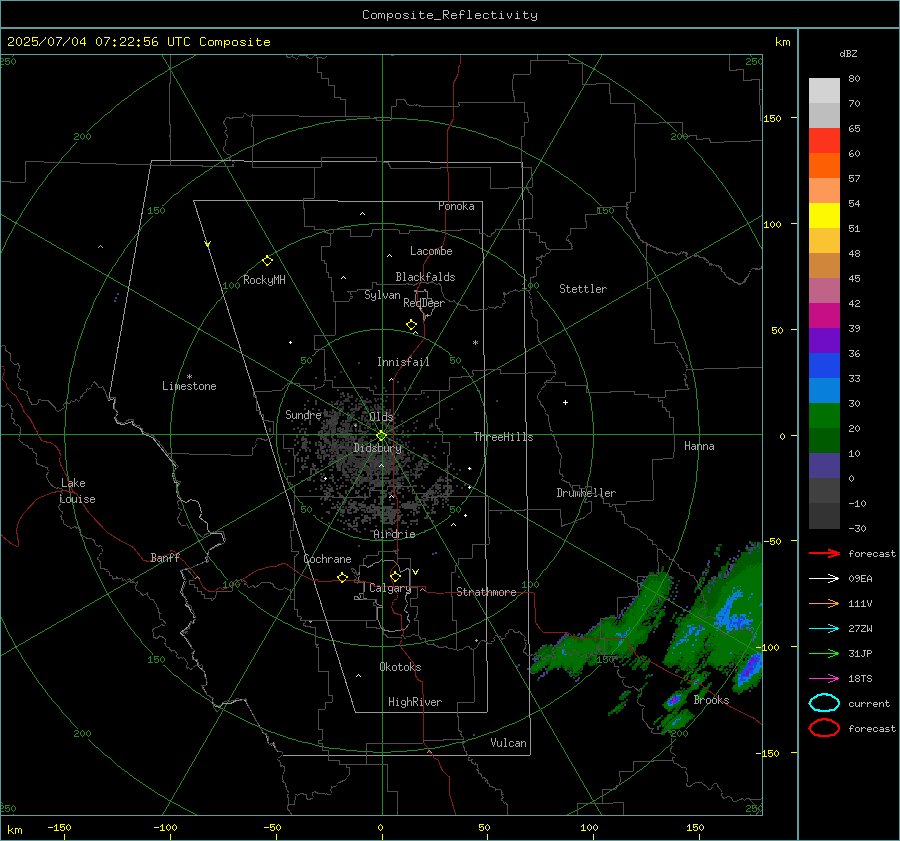Click the Hanna label
The width and height of the screenshot is (900, 841).
tap(699, 446)
